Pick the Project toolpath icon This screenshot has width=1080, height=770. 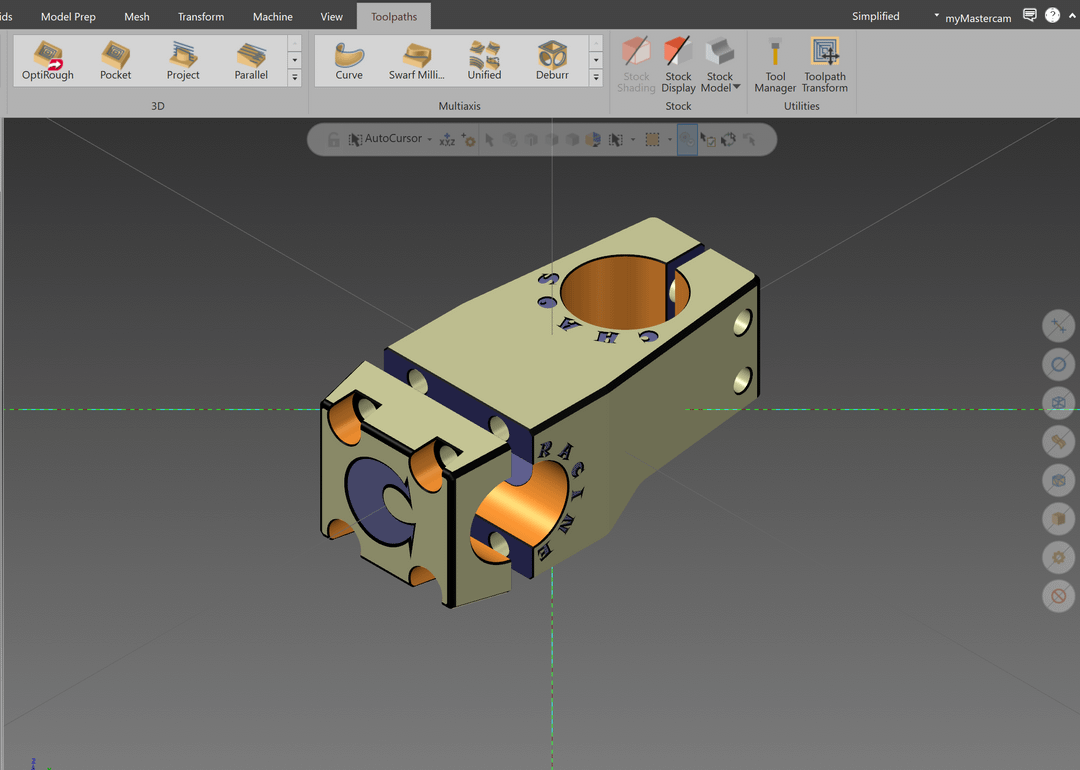pos(183,61)
